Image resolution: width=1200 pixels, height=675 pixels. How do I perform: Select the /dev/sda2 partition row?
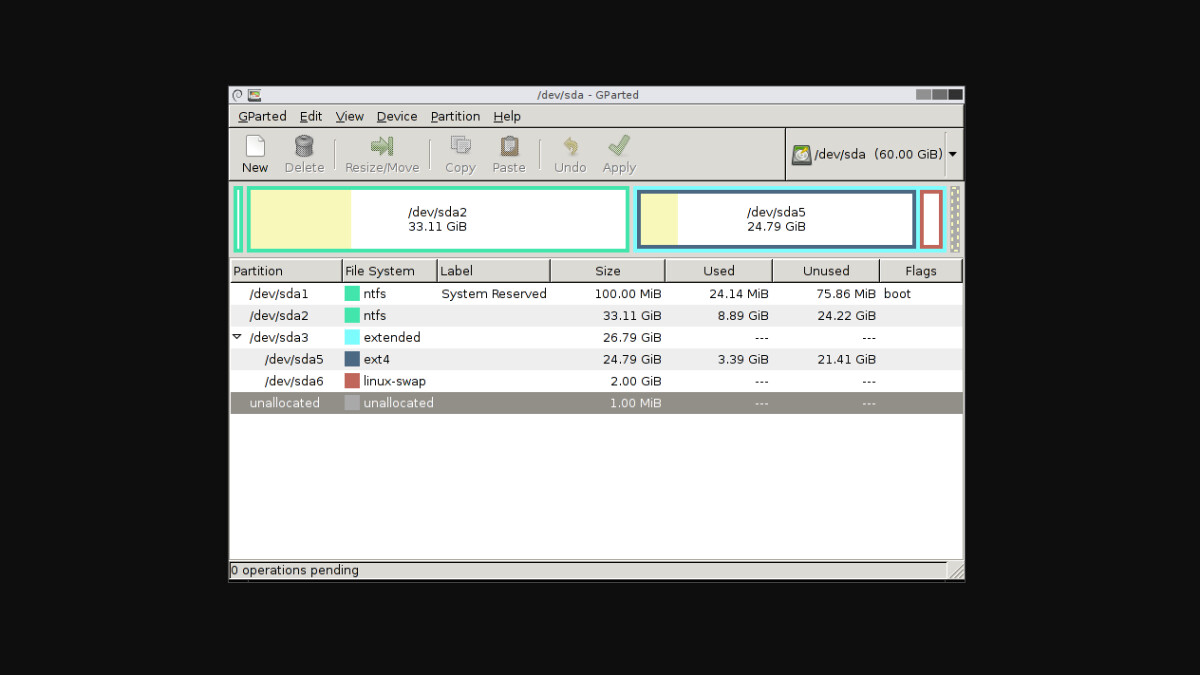pos(596,316)
